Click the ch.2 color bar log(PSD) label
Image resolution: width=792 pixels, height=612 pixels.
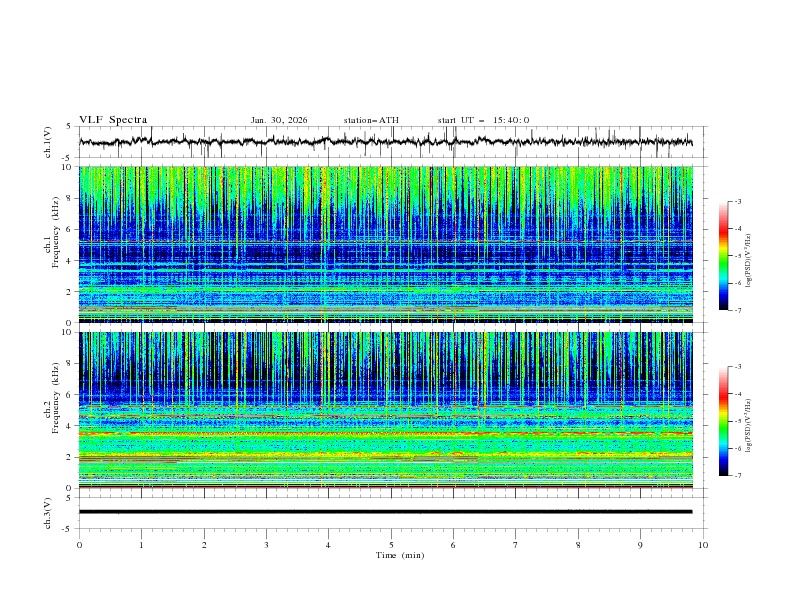click(x=748, y=426)
